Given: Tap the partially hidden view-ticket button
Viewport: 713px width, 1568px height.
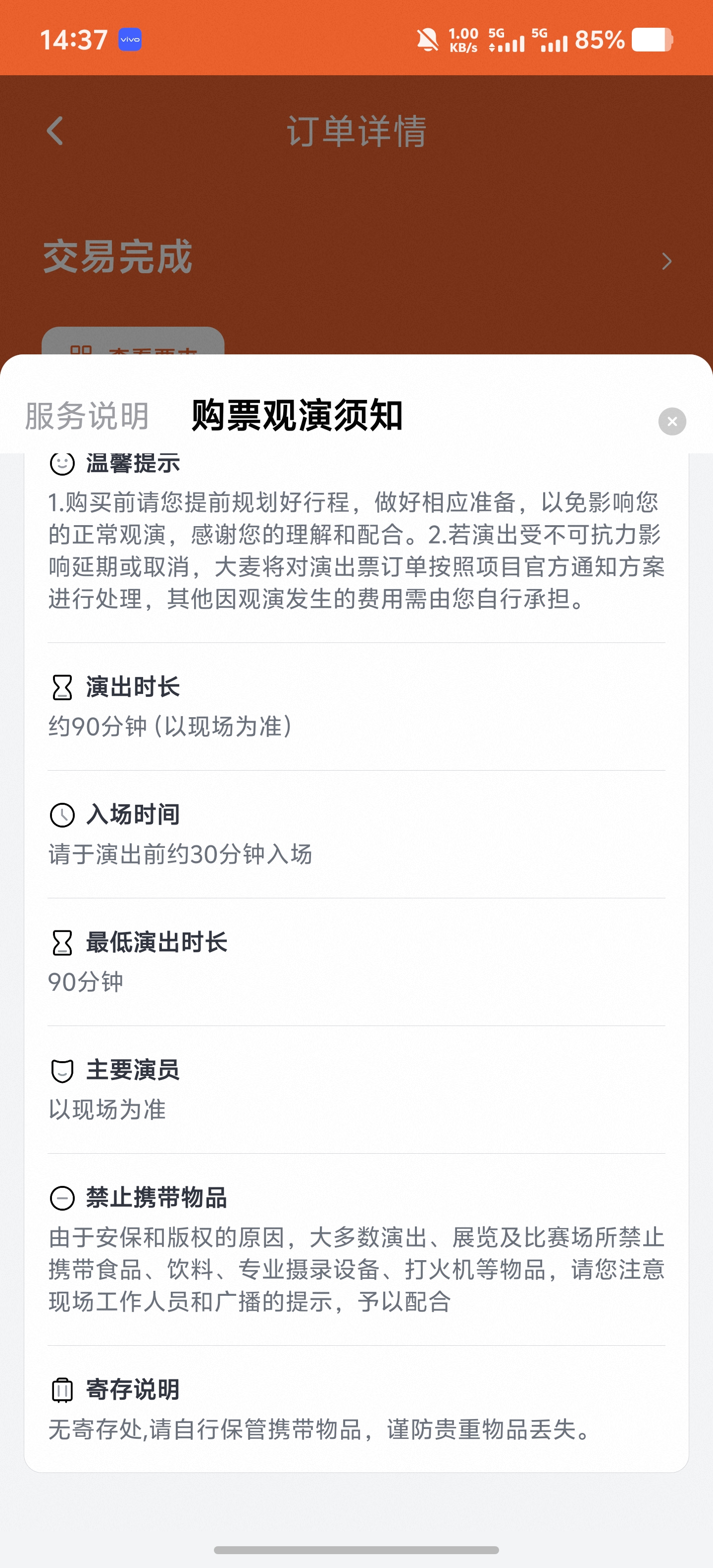Looking at the screenshot, I should 133,342.
